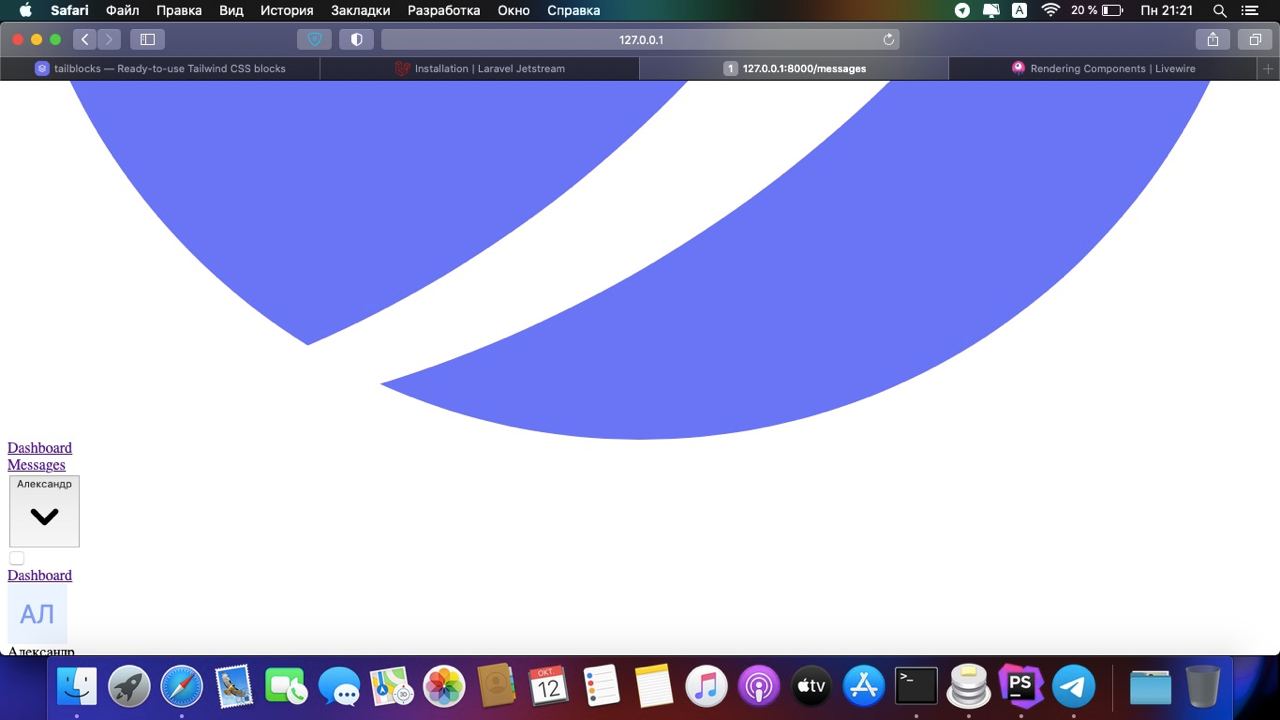
Task: Switch the keyboard input source A icon
Action: [1019, 10]
